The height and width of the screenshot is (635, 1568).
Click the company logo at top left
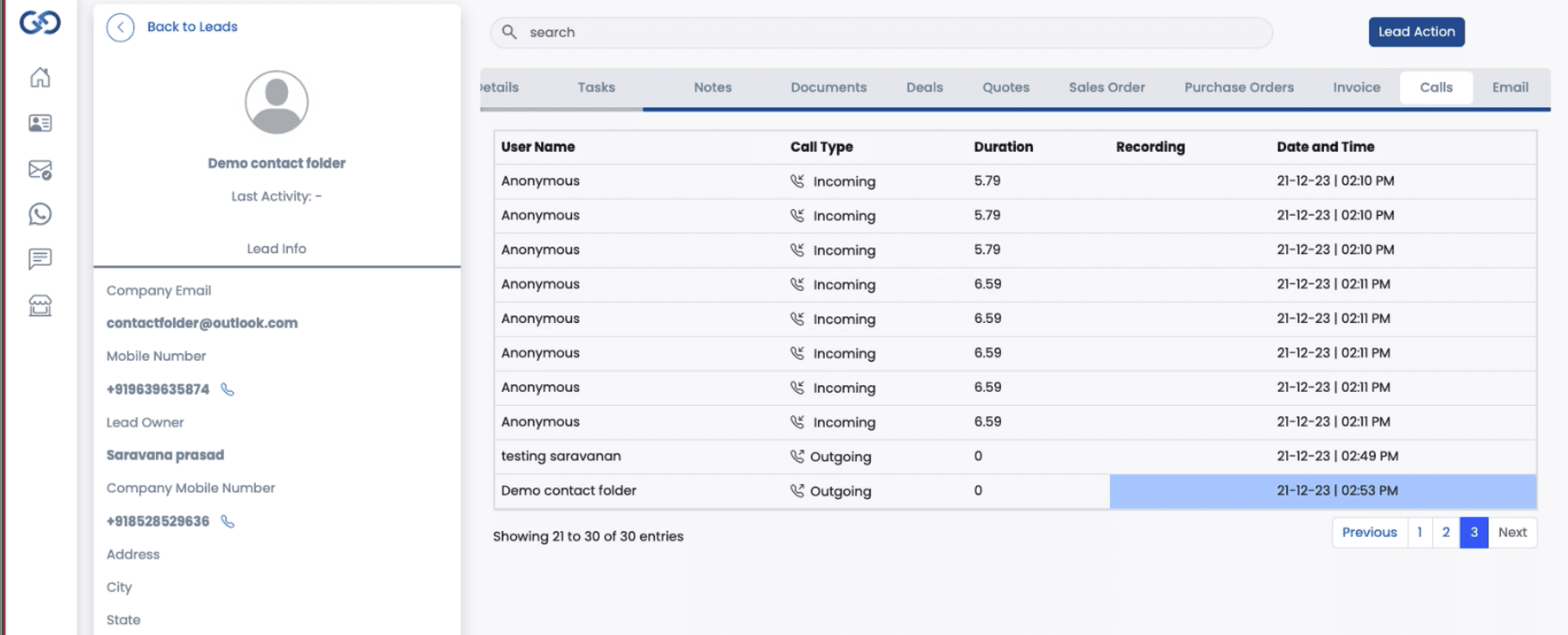40,23
